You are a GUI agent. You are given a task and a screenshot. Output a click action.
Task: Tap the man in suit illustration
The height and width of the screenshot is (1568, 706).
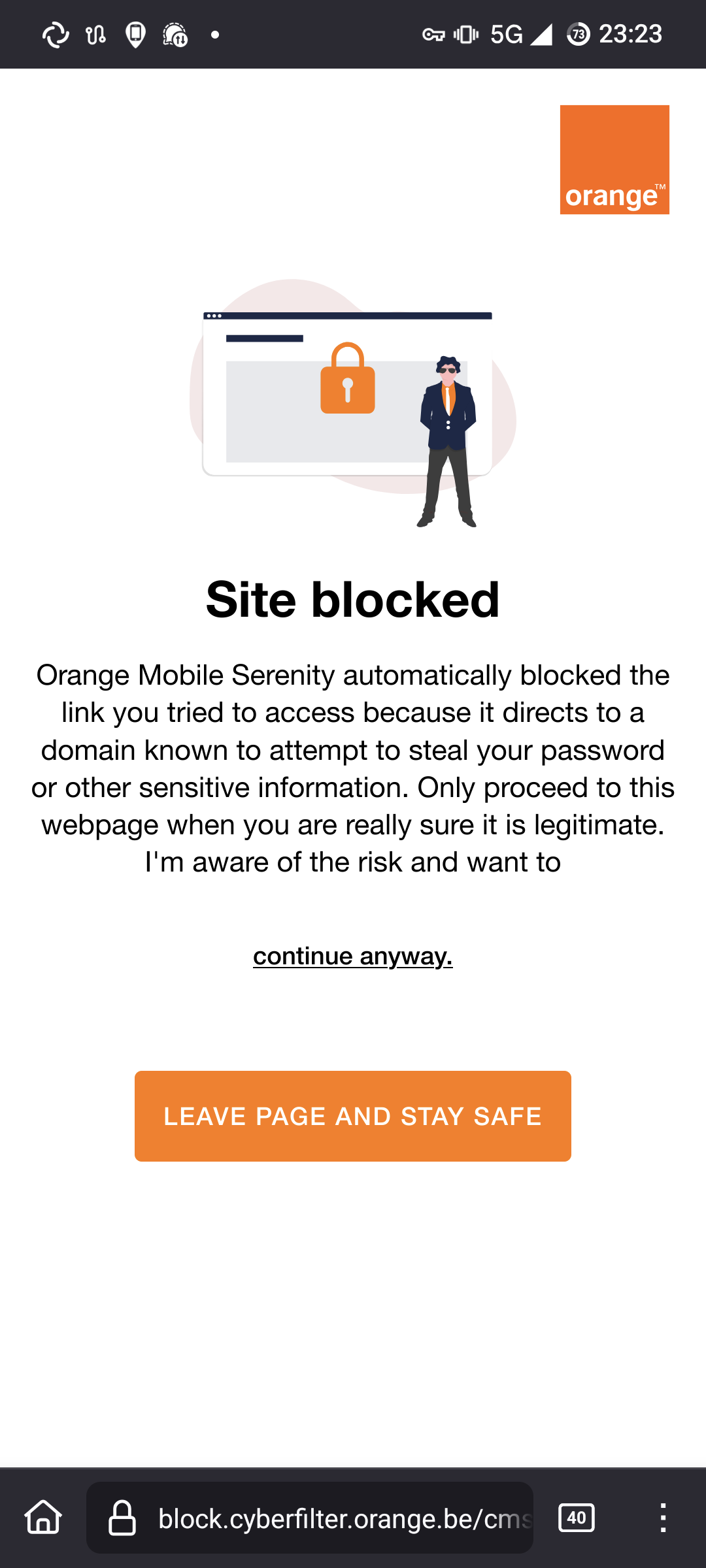(x=448, y=441)
